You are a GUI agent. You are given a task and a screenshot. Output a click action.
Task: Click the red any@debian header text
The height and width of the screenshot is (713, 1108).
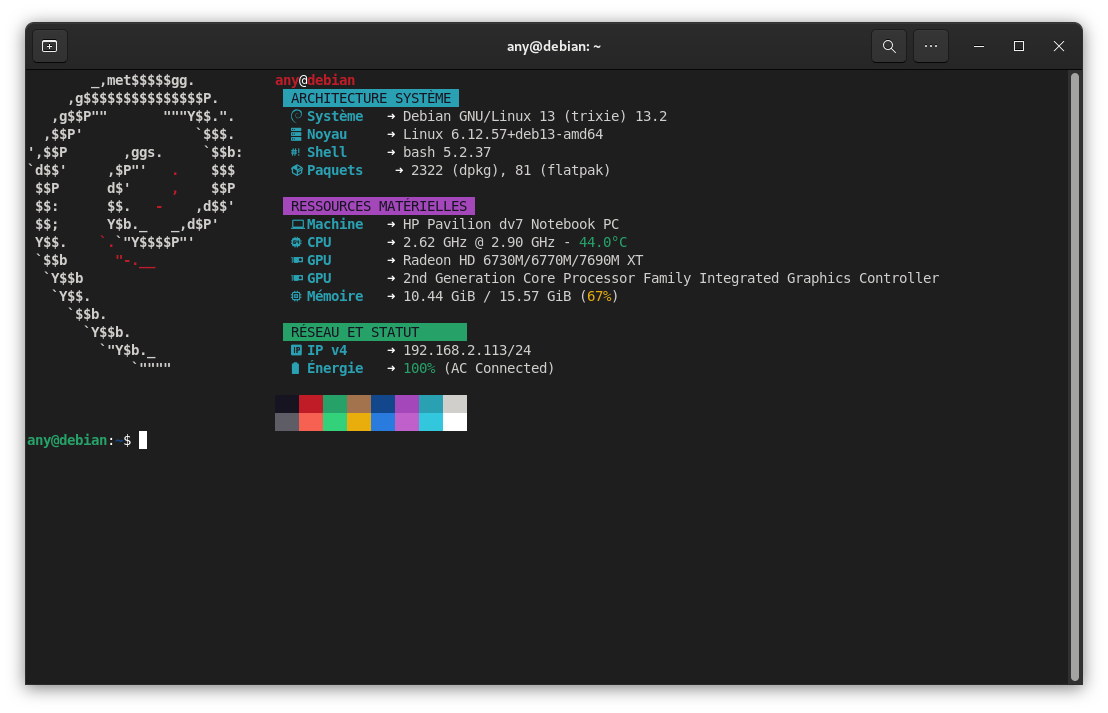pos(315,80)
